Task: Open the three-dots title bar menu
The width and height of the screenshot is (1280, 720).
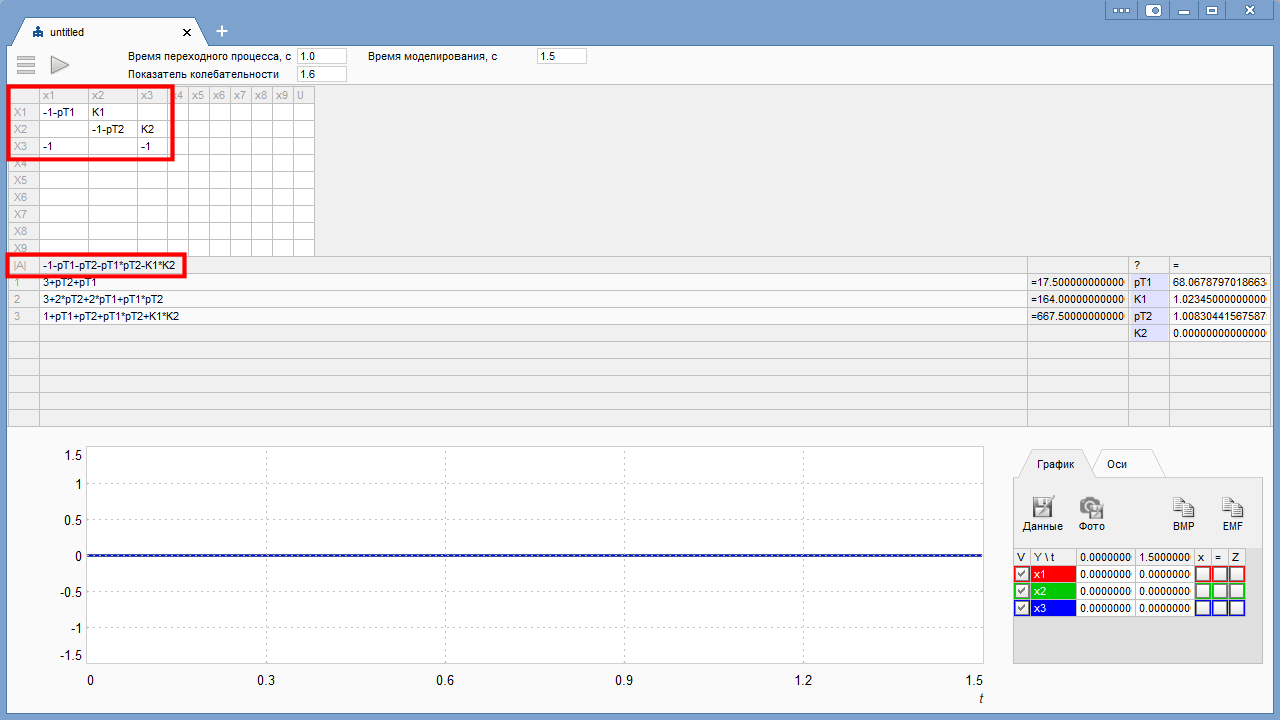Action: [x=1120, y=10]
